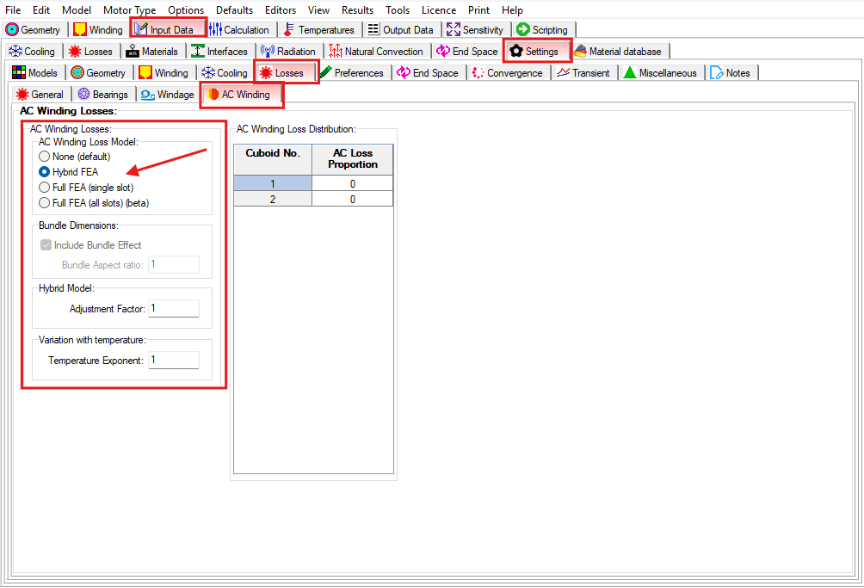Open the Motor Type menu
The height and width of the screenshot is (588, 864).
pos(129,10)
